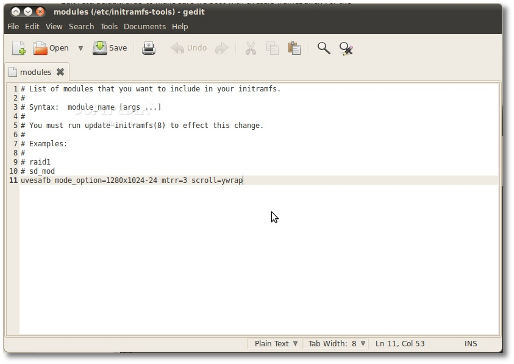Click empty editor area below the text
The image size is (514, 364).
[x=259, y=260]
